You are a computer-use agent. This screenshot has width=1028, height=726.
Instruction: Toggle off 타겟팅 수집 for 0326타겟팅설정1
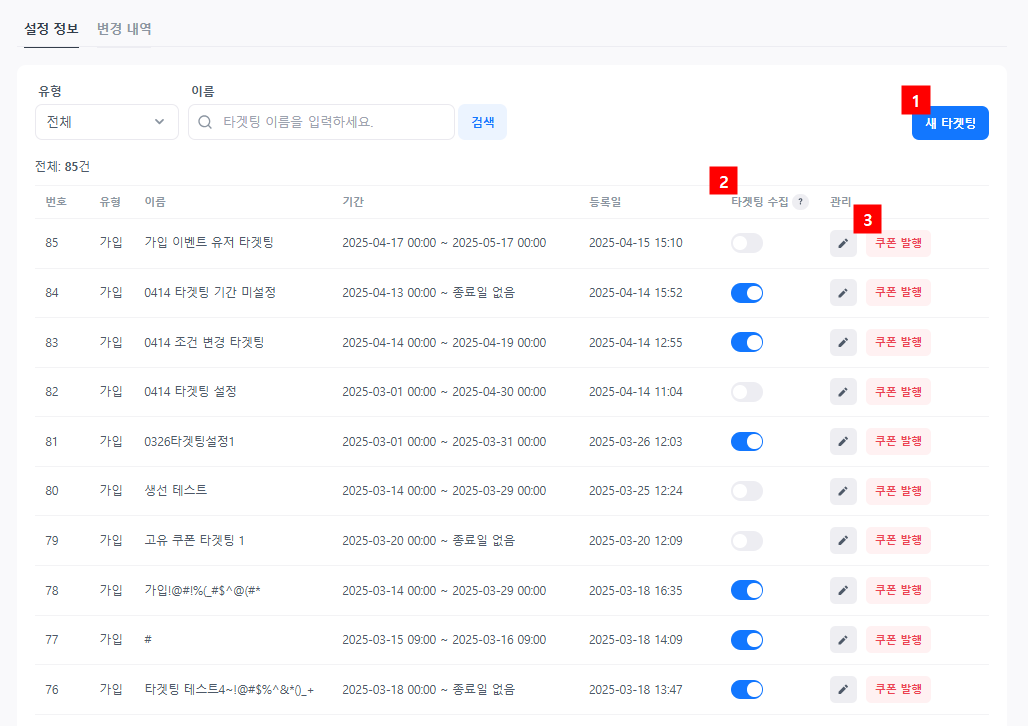[x=747, y=441]
